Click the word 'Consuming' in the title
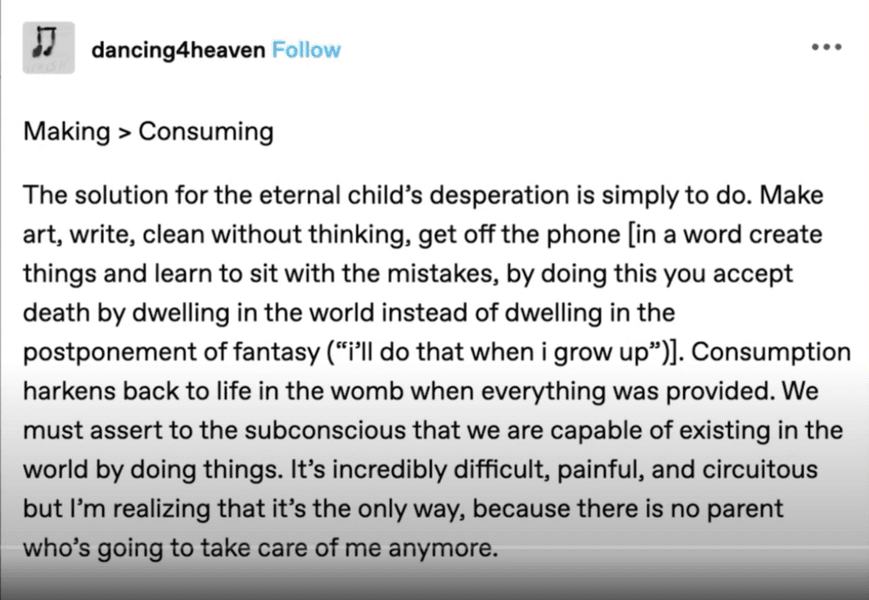 tap(206, 132)
